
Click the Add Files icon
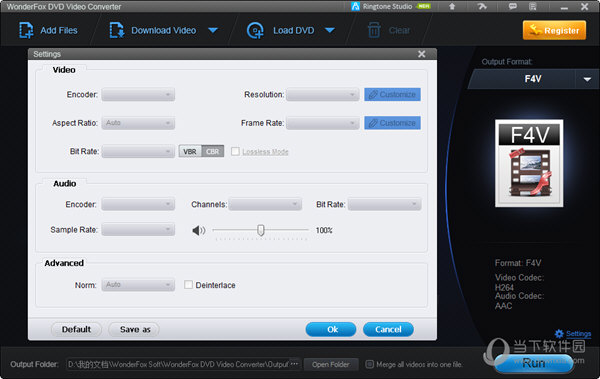click(26, 30)
